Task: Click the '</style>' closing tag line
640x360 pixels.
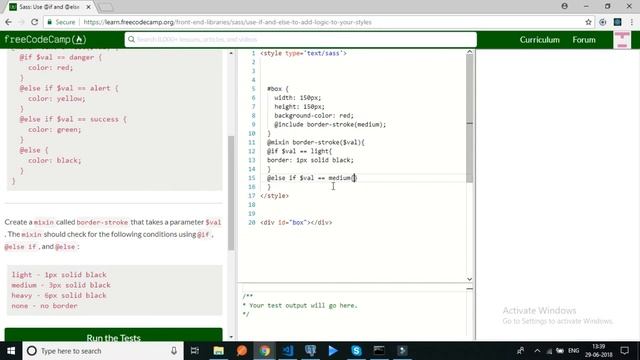Action: [x=274, y=196]
